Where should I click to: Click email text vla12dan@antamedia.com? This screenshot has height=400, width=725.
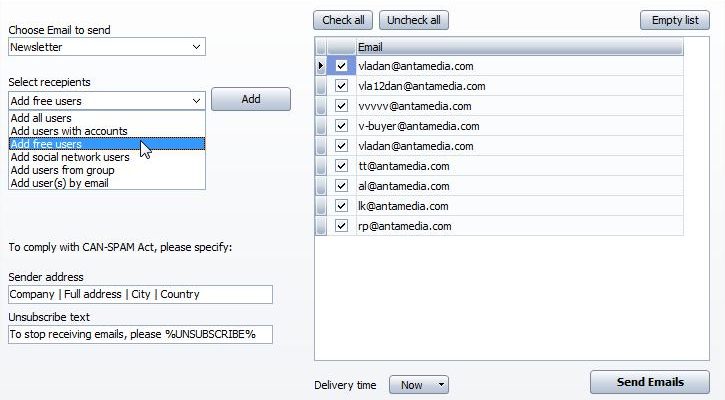click(422, 86)
